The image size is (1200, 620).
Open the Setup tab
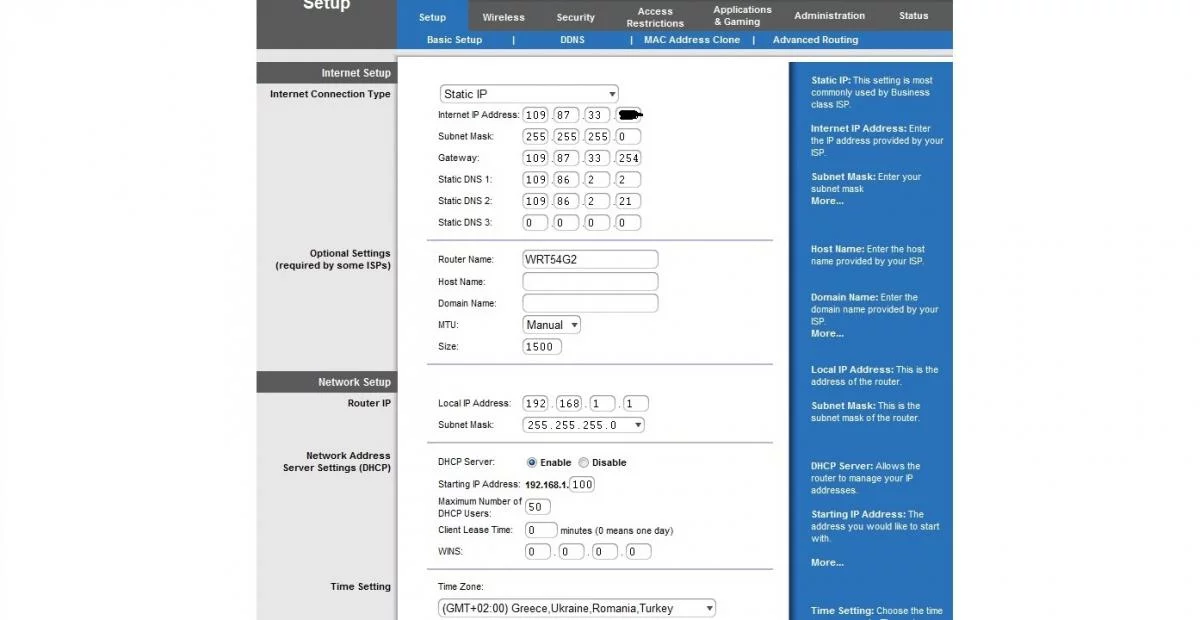click(432, 16)
